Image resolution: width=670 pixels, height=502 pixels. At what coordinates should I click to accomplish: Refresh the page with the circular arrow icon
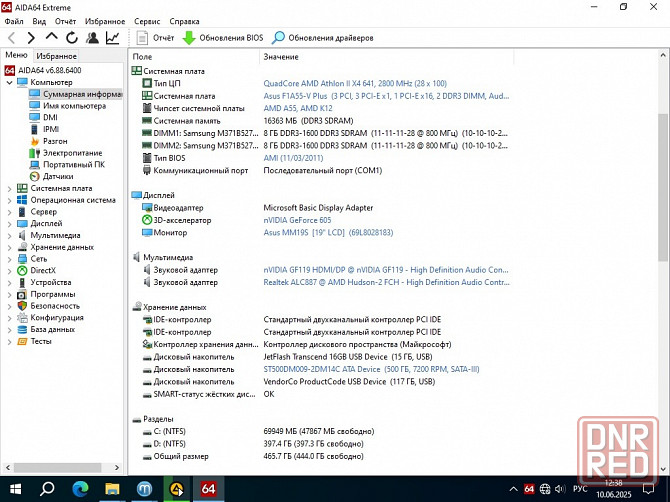pos(72,38)
